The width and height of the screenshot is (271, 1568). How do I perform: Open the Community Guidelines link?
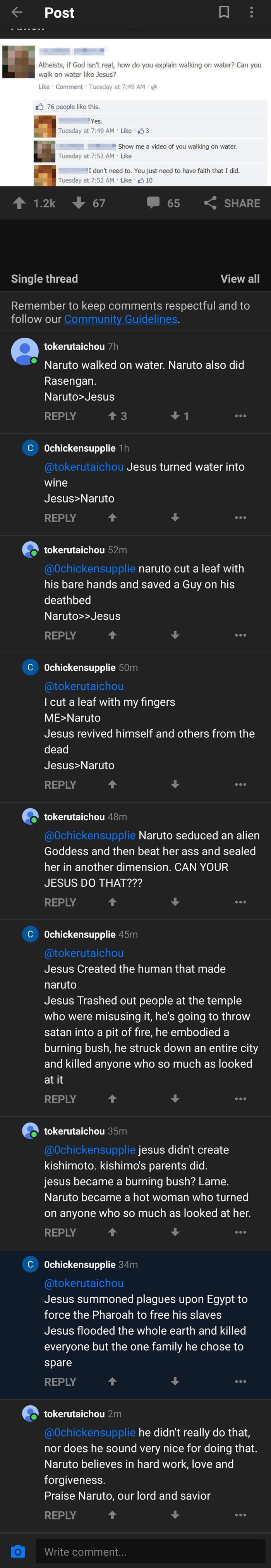[x=120, y=319]
